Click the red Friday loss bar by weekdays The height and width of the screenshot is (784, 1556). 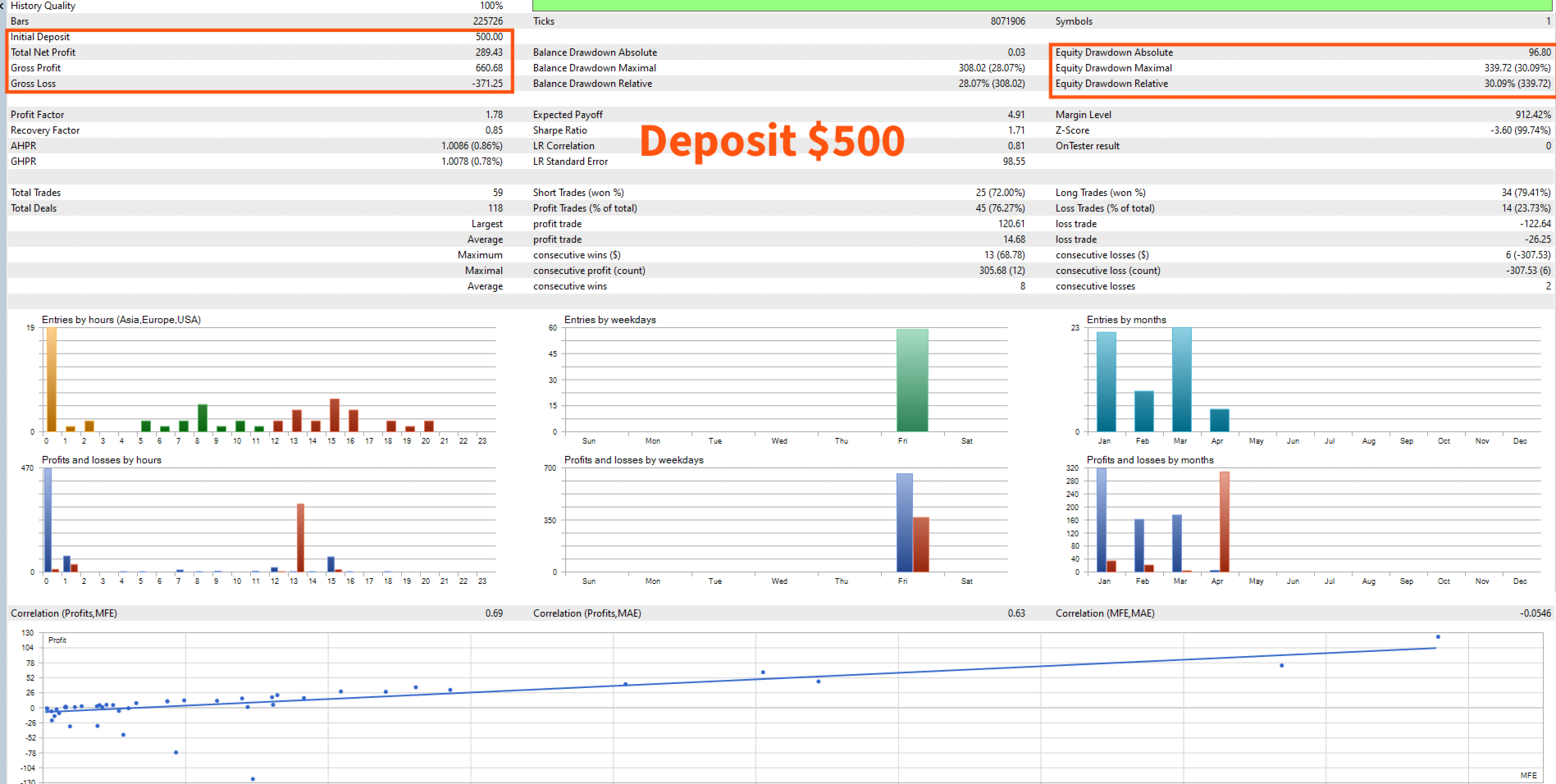pos(920,544)
